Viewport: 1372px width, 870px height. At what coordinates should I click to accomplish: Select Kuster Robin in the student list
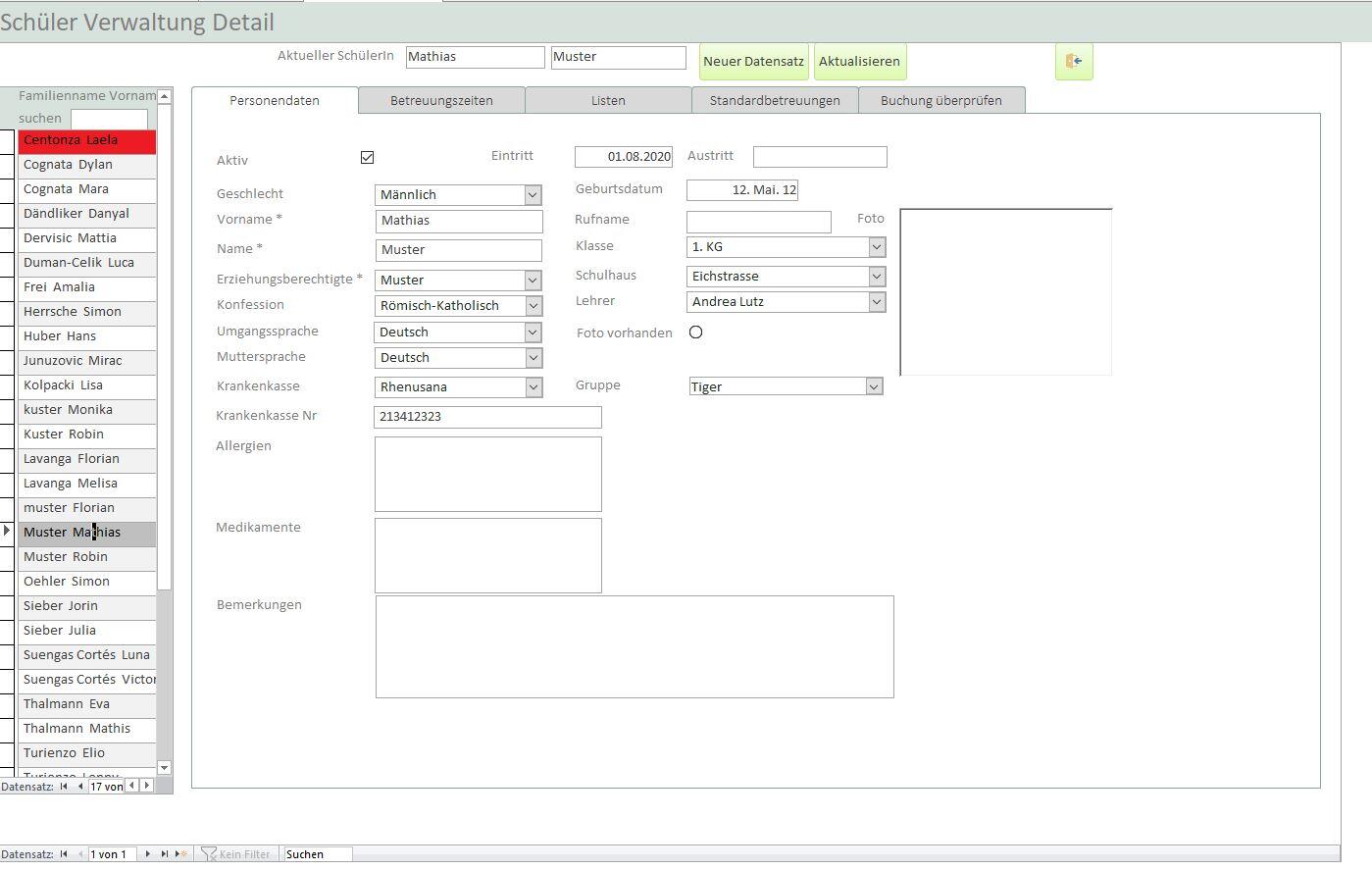coord(86,435)
